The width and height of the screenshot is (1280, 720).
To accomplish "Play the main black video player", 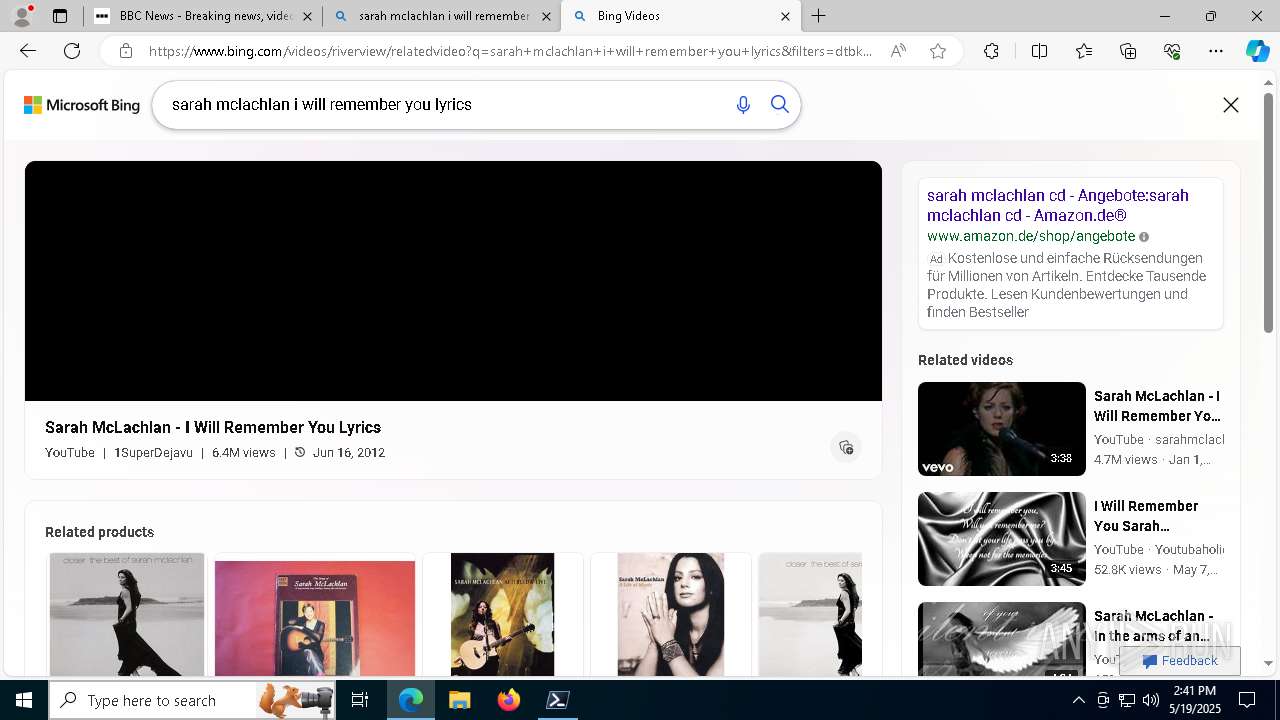I will pyautogui.click(x=453, y=281).
